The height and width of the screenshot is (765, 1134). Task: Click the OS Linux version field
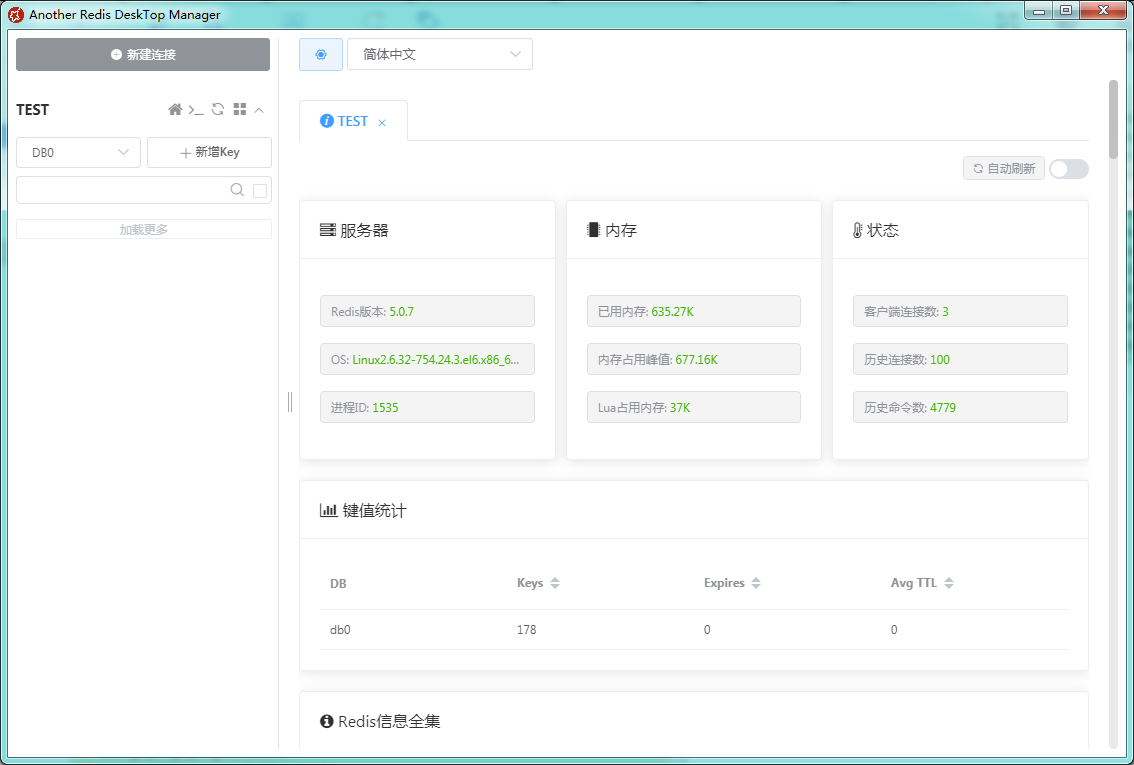click(x=427, y=359)
